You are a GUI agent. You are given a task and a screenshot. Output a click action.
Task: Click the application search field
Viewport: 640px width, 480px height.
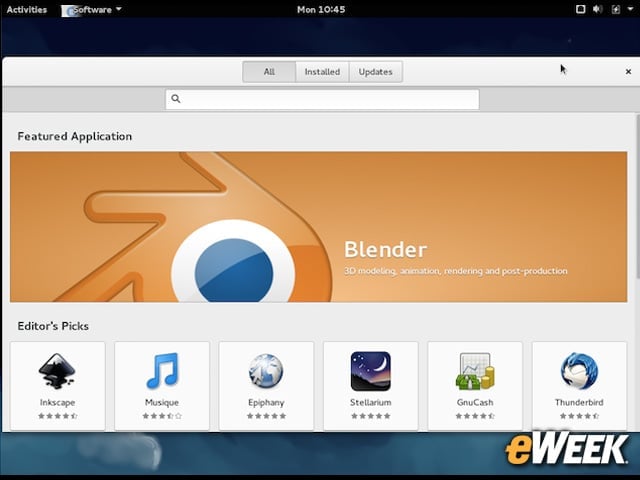click(x=322, y=99)
